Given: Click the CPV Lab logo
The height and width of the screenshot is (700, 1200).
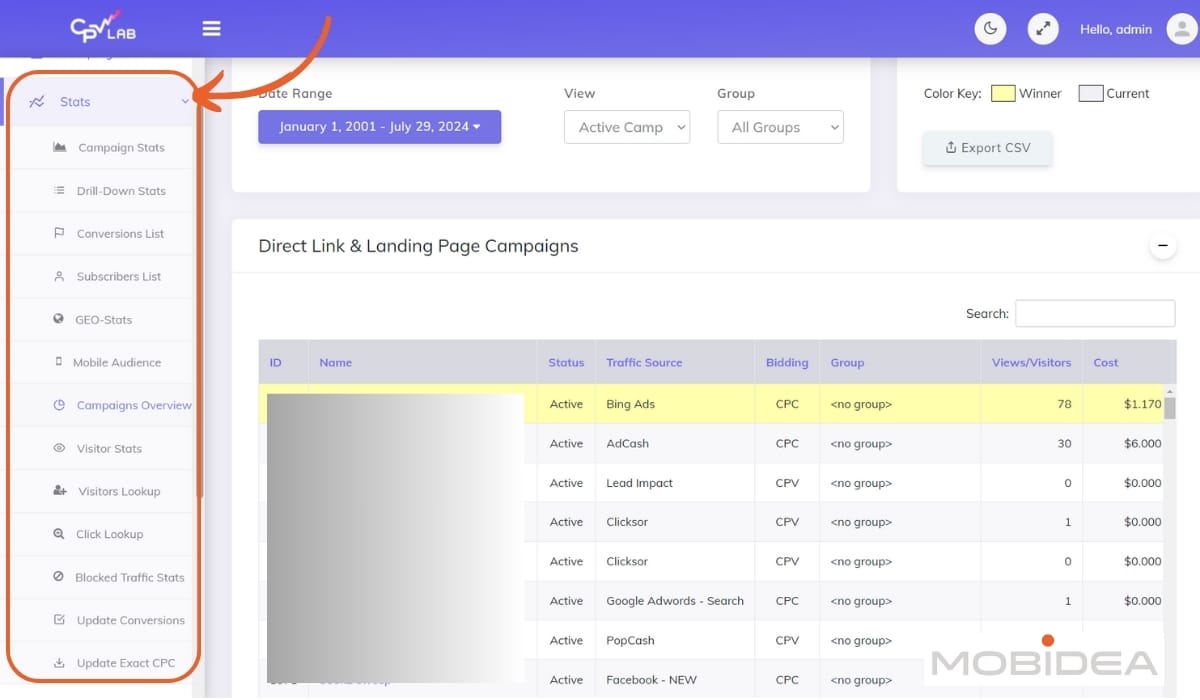Looking at the screenshot, I should tap(103, 27).
